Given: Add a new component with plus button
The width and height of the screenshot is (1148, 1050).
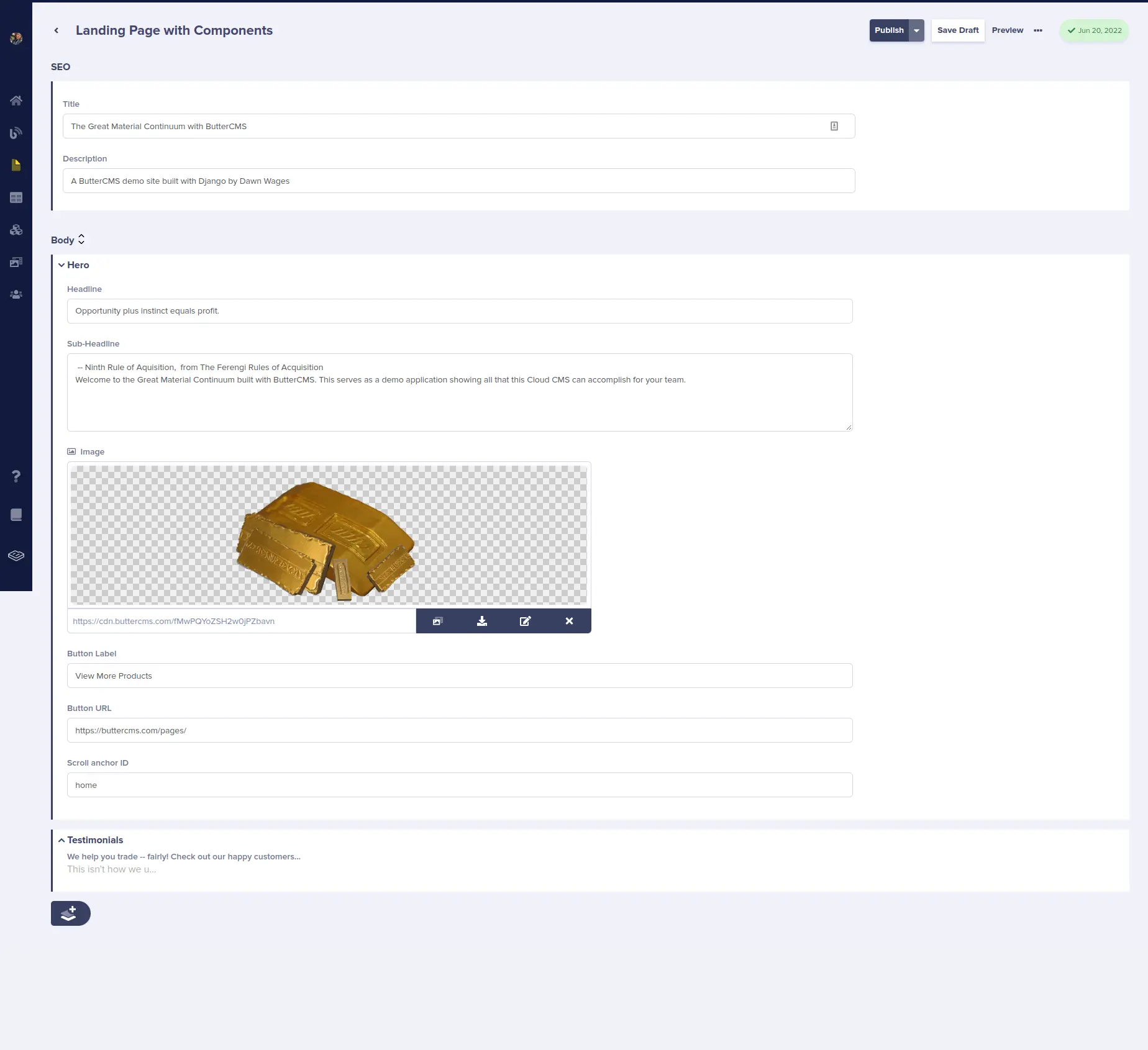Looking at the screenshot, I should tap(71, 913).
